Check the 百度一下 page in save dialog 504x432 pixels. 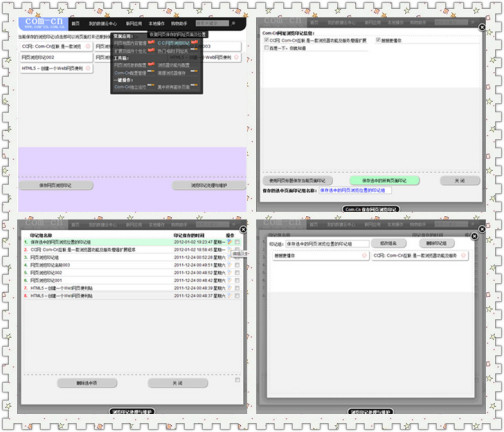click(266, 48)
